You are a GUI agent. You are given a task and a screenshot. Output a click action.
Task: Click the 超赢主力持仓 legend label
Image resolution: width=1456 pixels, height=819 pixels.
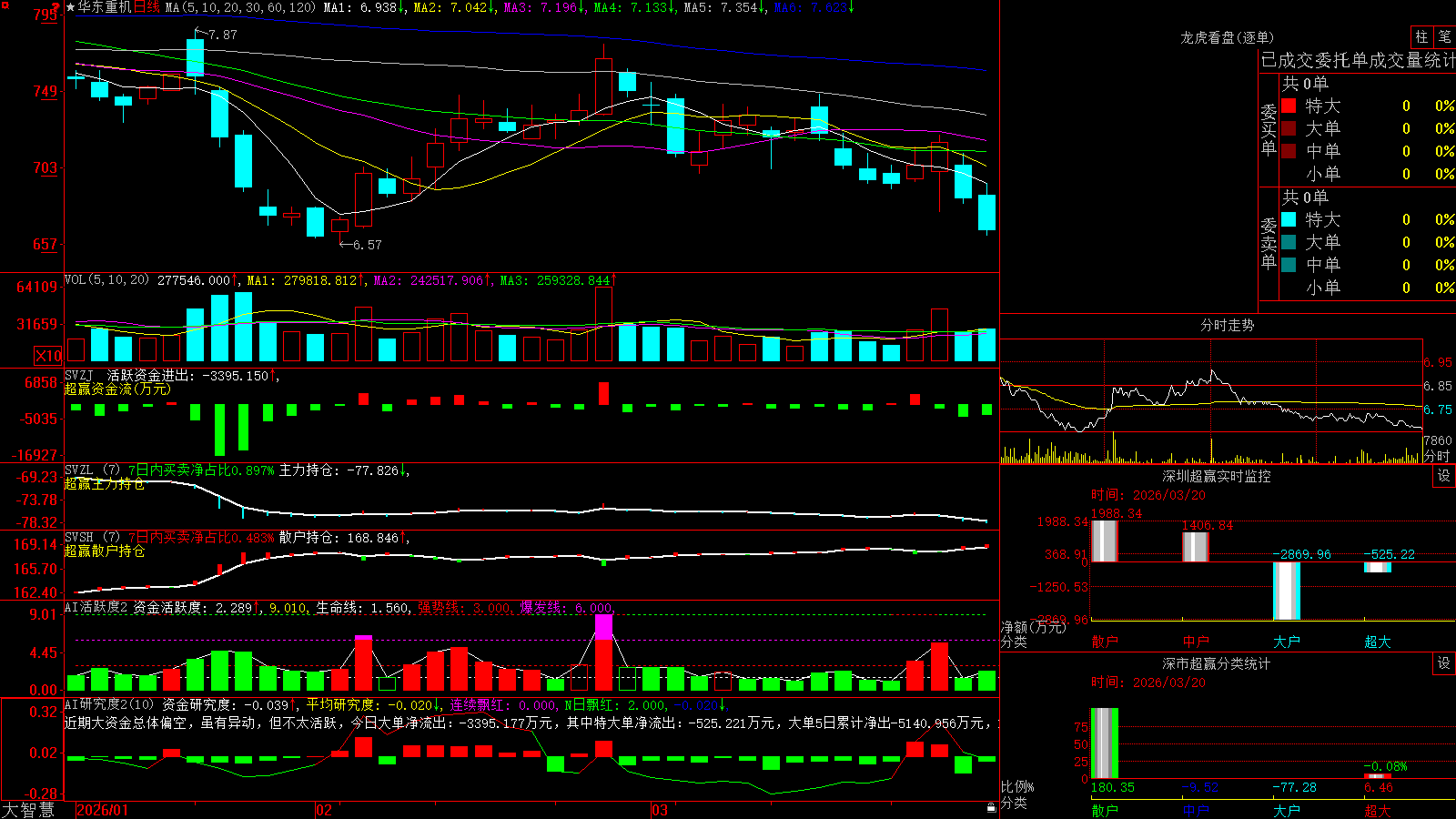(x=105, y=484)
